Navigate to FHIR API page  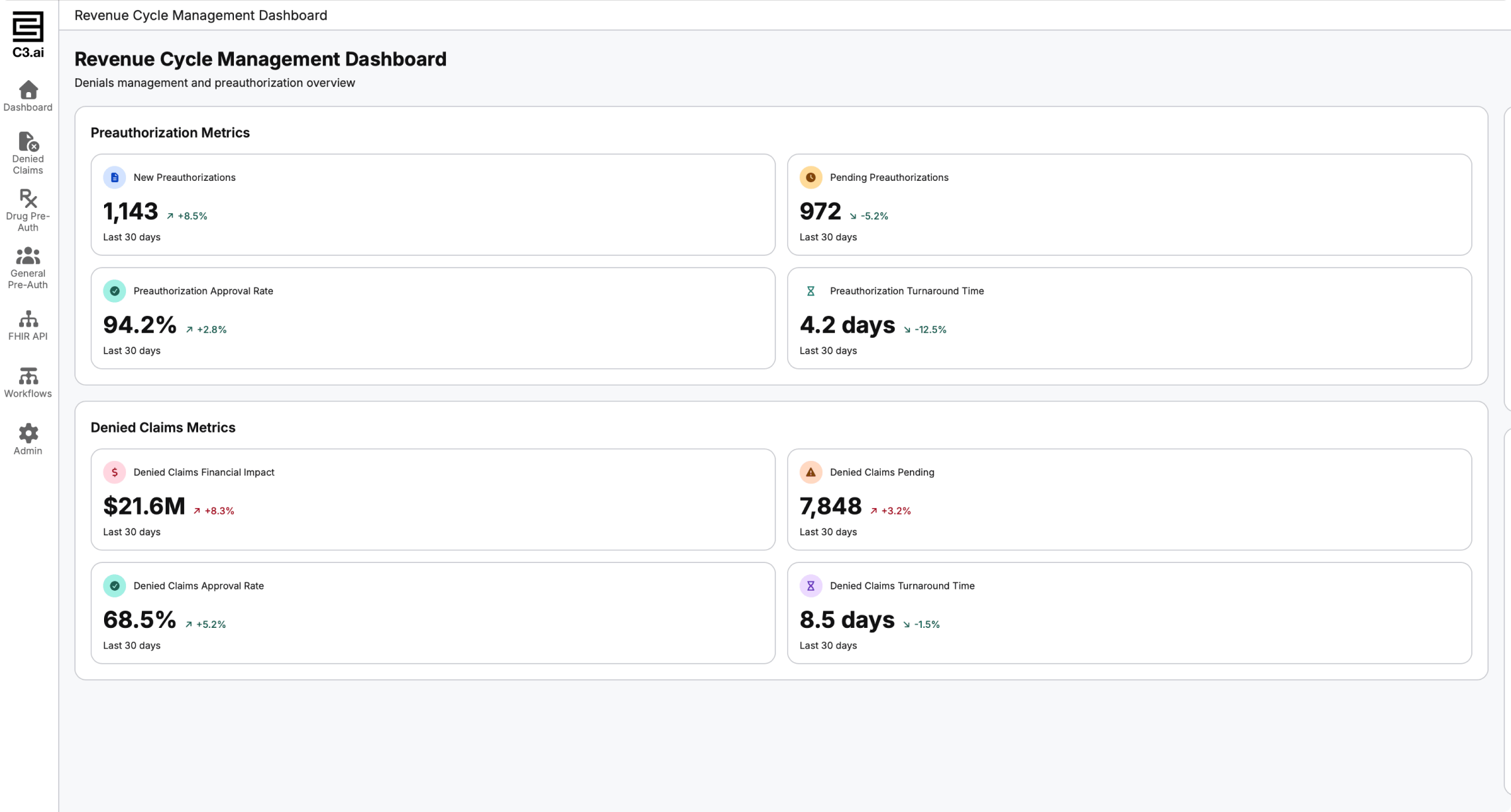(x=28, y=325)
